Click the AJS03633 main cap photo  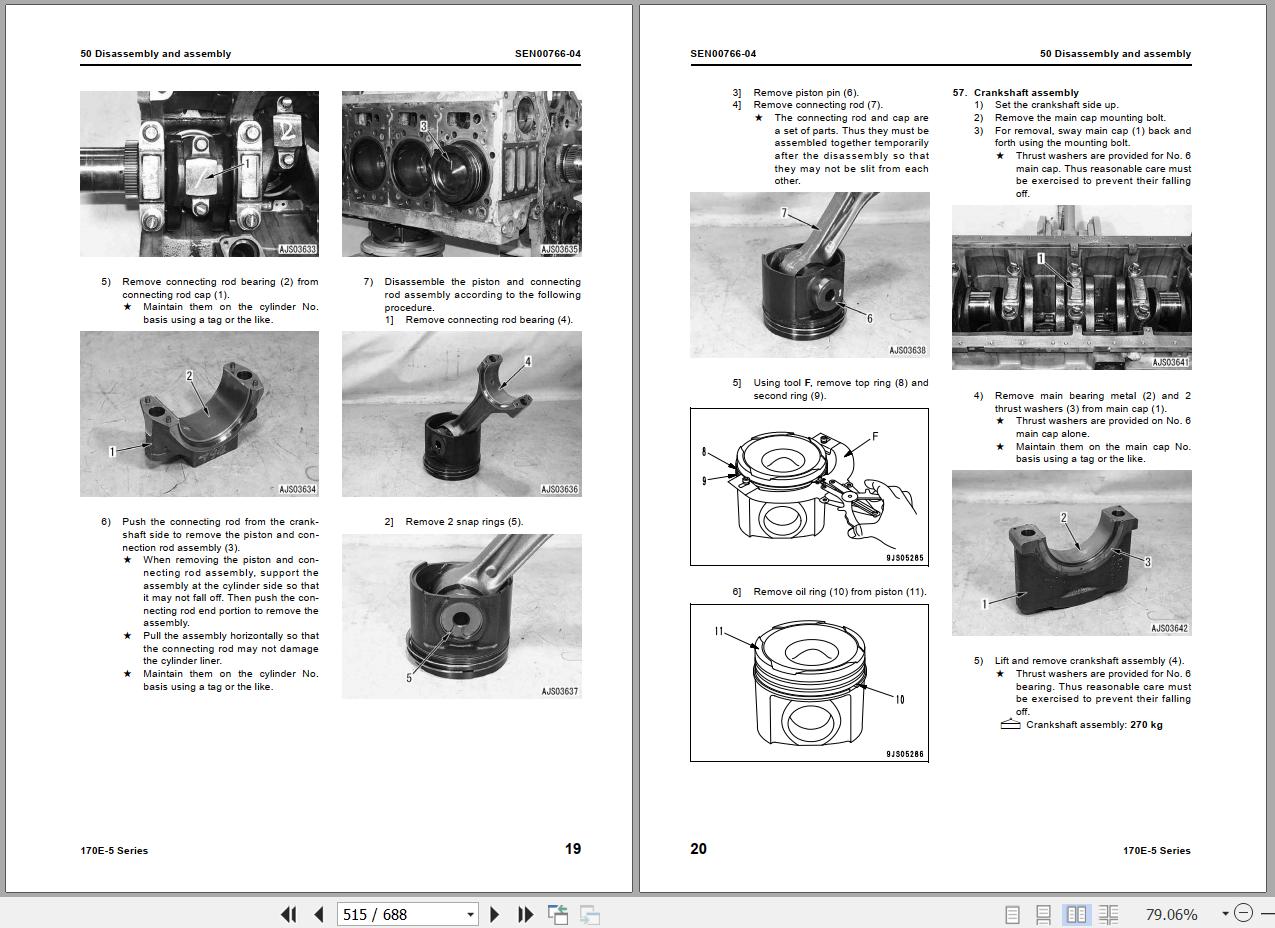[199, 174]
